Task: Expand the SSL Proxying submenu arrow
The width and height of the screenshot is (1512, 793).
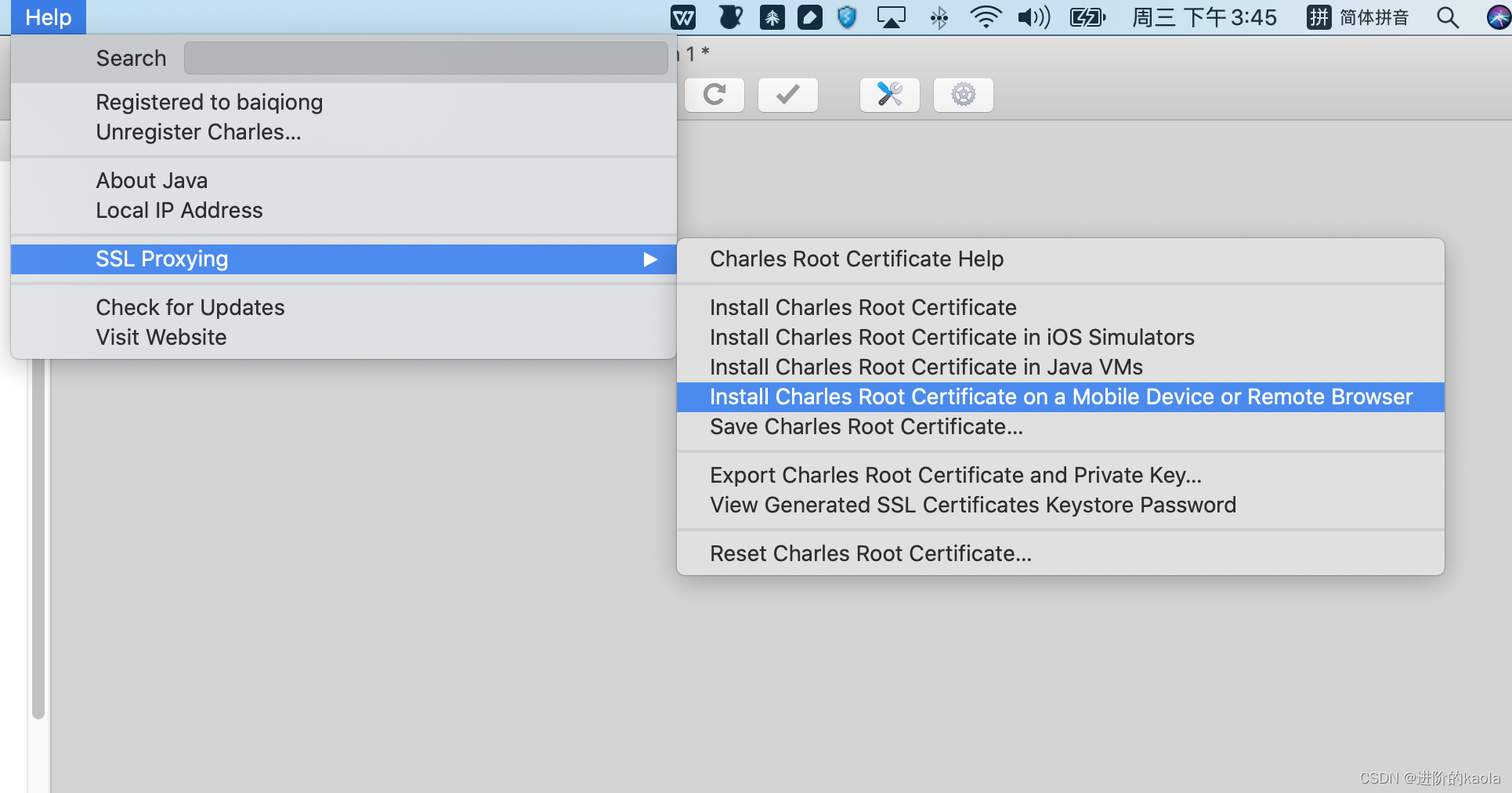Action: pyautogui.click(x=650, y=259)
